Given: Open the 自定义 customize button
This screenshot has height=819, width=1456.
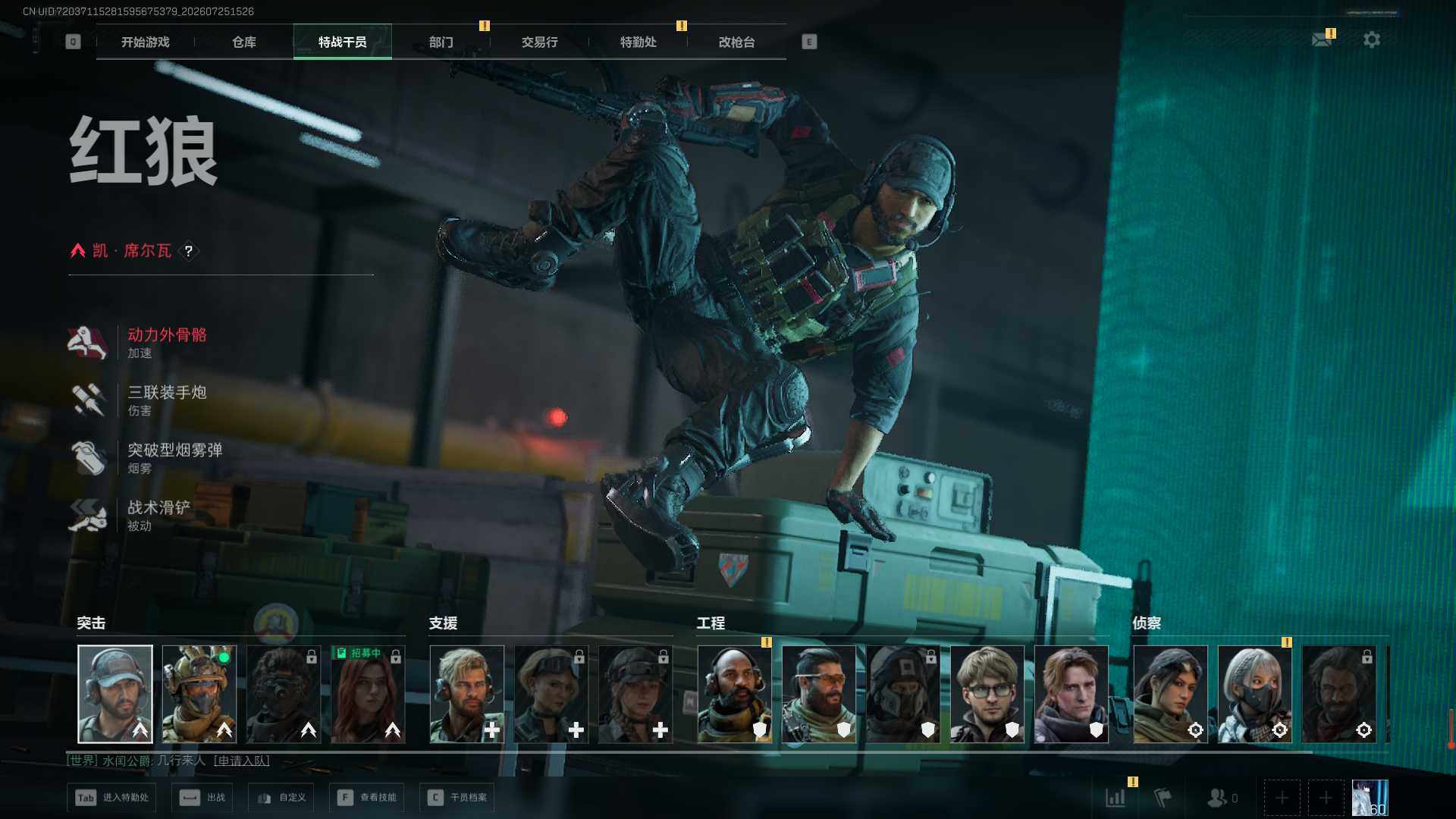Looking at the screenshot, I should pyautogui.click(x=281, y=798).
